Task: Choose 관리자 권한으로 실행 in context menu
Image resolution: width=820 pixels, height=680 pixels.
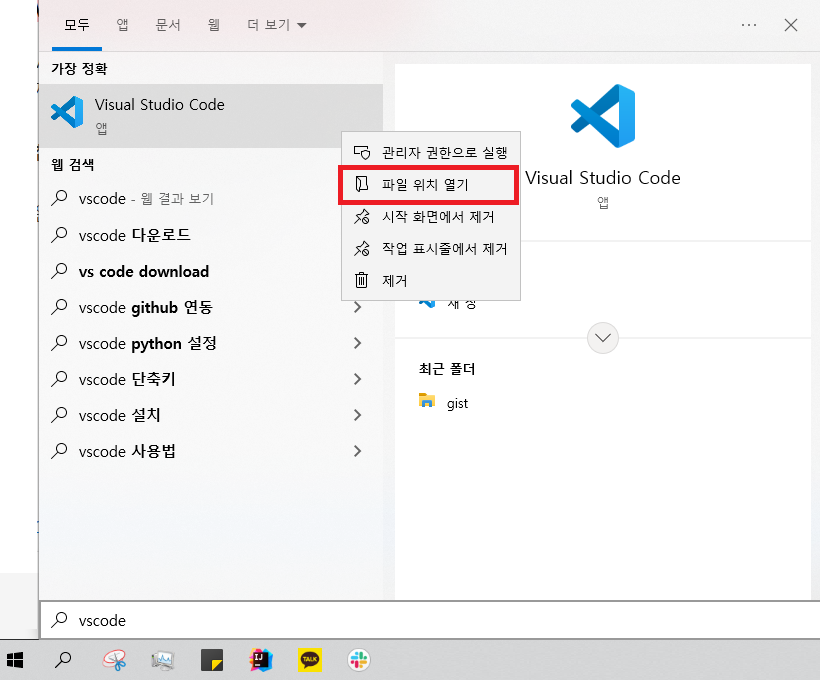Action: [x=430, y=153]
